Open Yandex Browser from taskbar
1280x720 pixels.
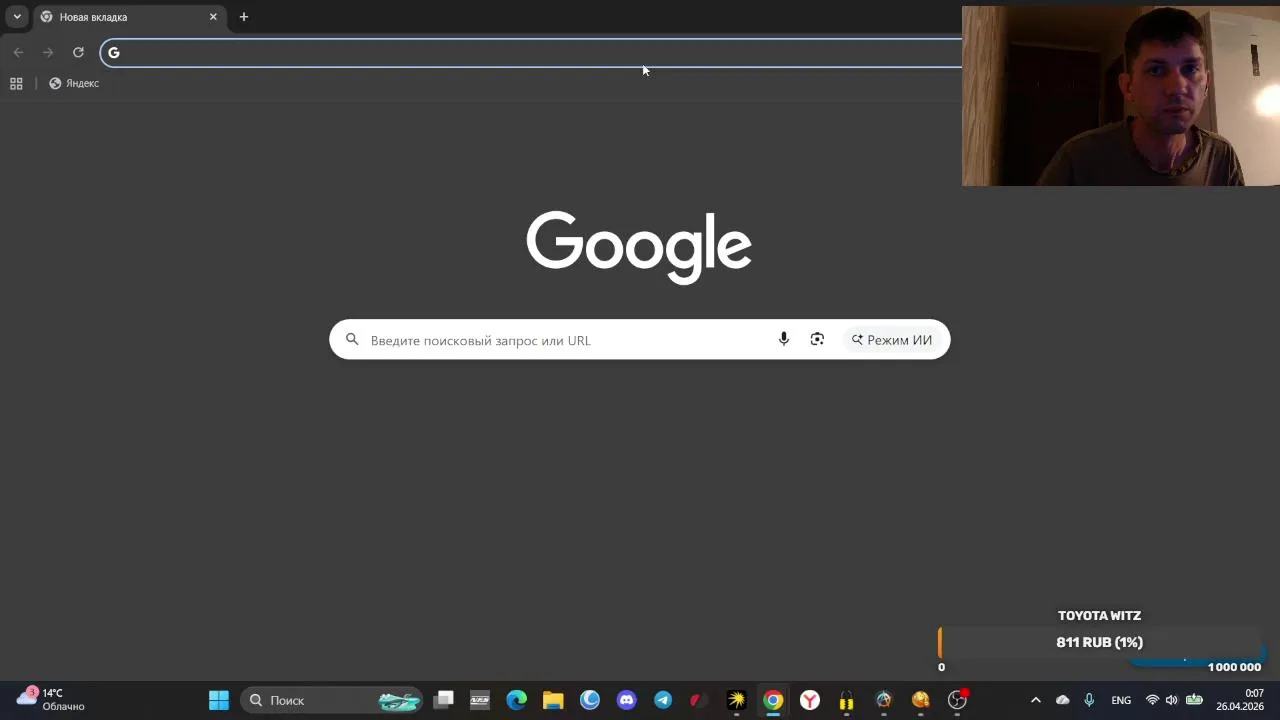(x=810, y=700)
